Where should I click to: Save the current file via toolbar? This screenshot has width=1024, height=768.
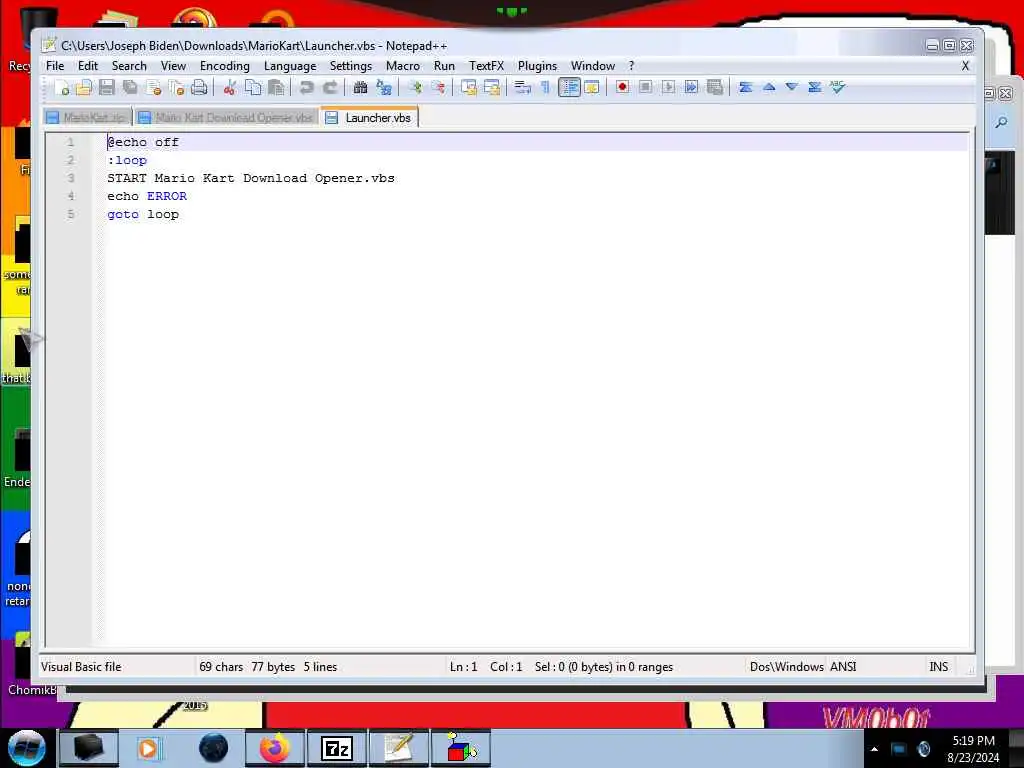(x=107, y=87)
